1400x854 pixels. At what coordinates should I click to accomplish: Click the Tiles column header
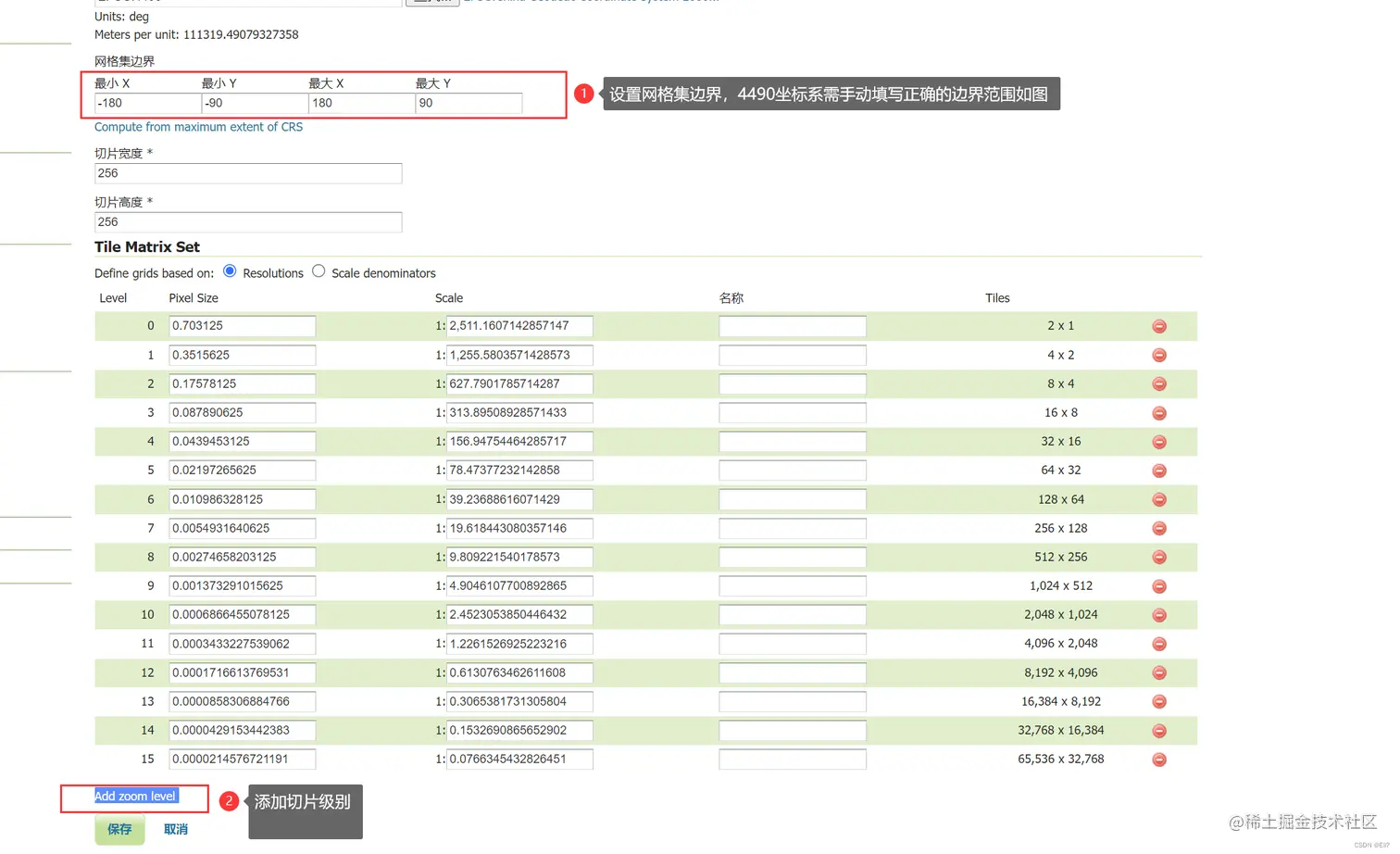[x=997, y=298]
